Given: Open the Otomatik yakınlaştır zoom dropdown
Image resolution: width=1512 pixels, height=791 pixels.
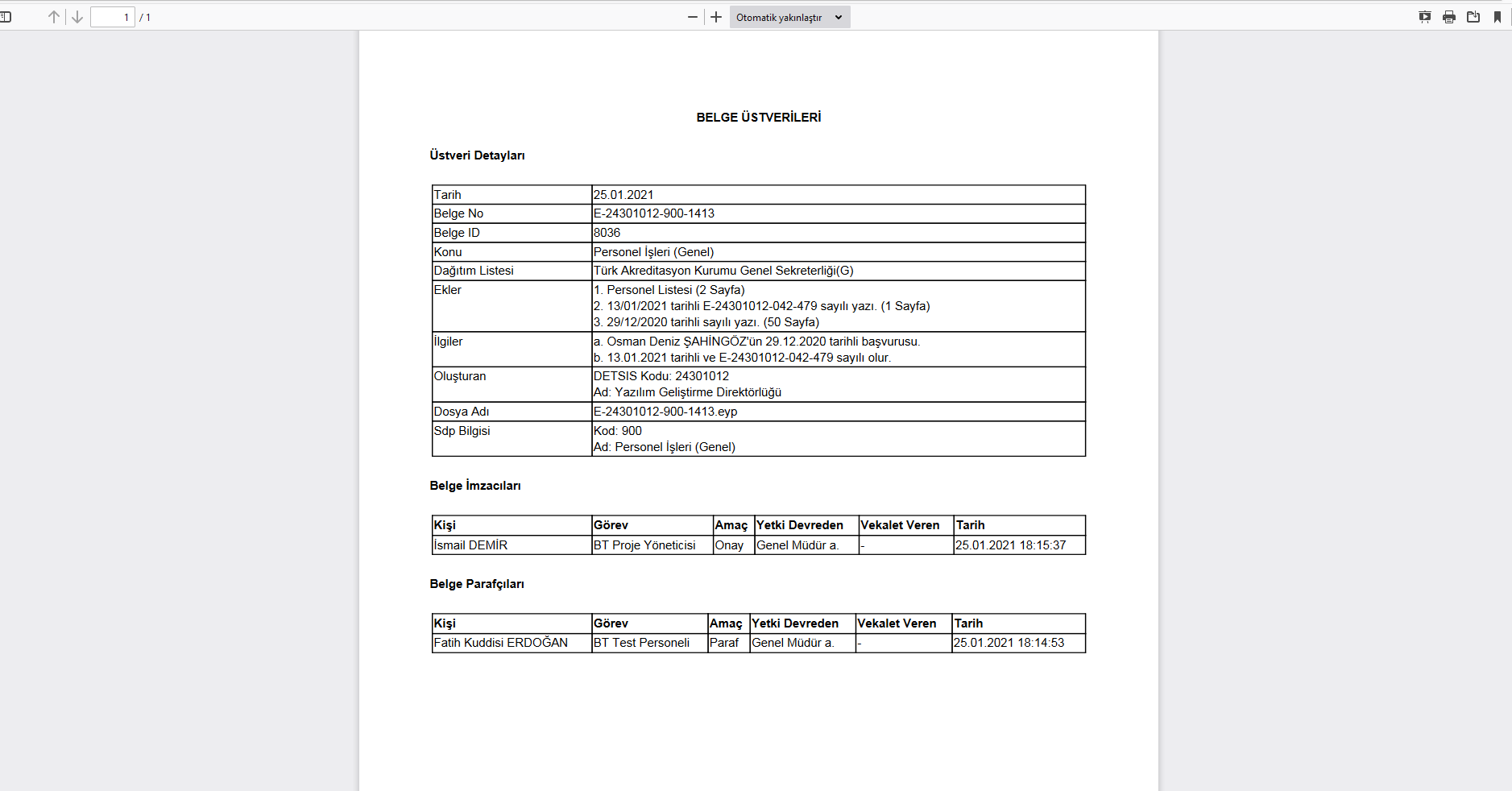Looking at the screenshot, I should (x=789, y=17).
